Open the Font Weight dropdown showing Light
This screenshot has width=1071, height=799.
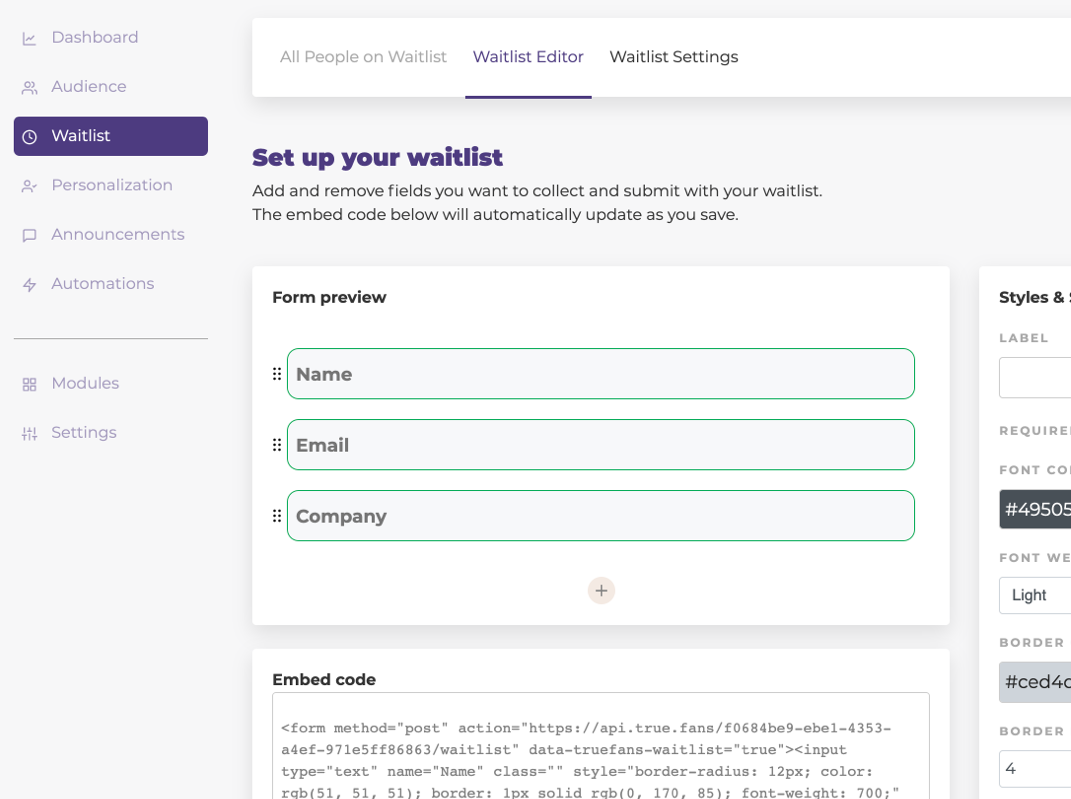coord(1034,595)
